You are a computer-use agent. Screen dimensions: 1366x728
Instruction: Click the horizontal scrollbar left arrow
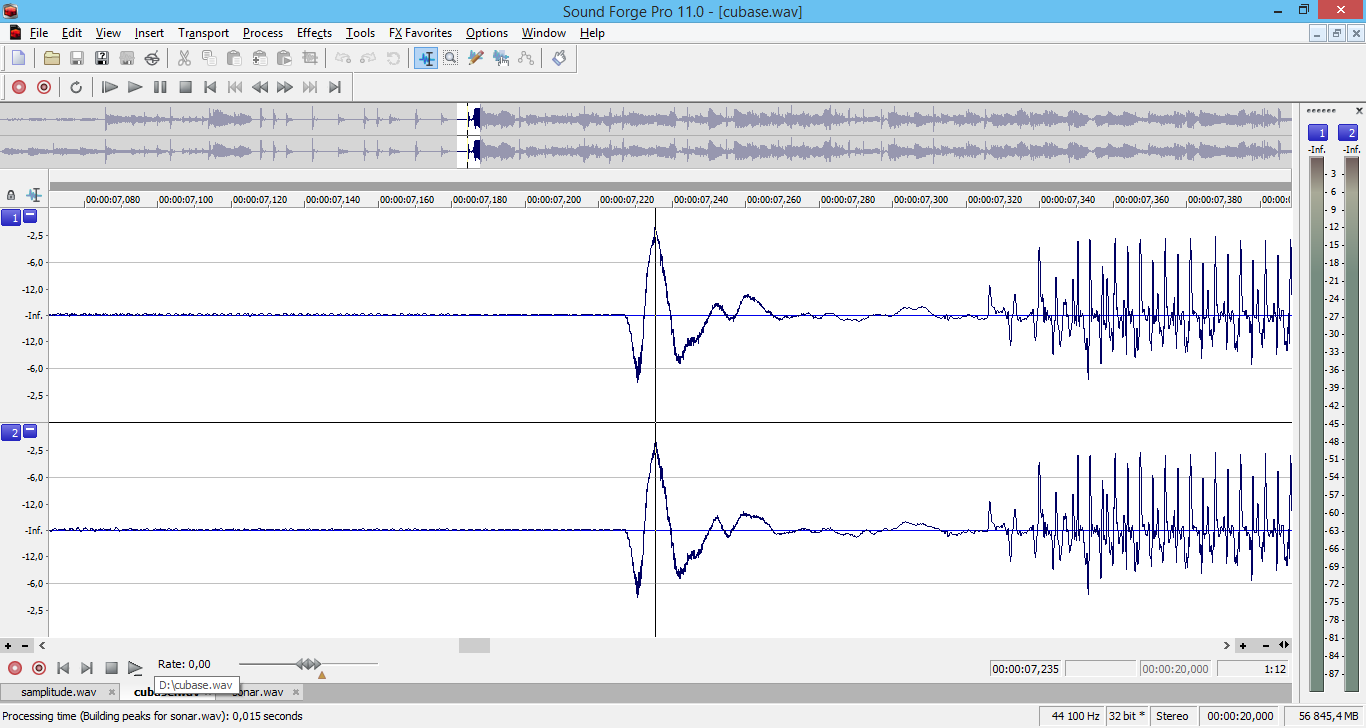42,646
